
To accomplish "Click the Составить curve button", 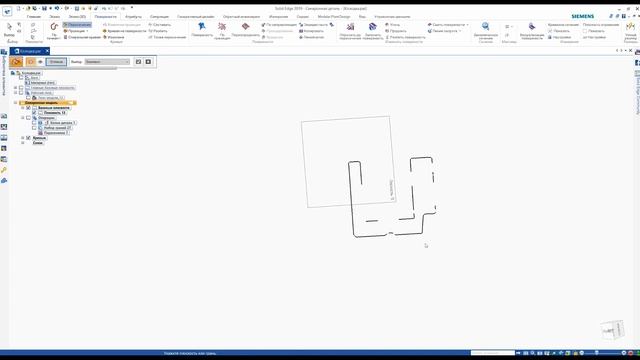I will point(160,25).
